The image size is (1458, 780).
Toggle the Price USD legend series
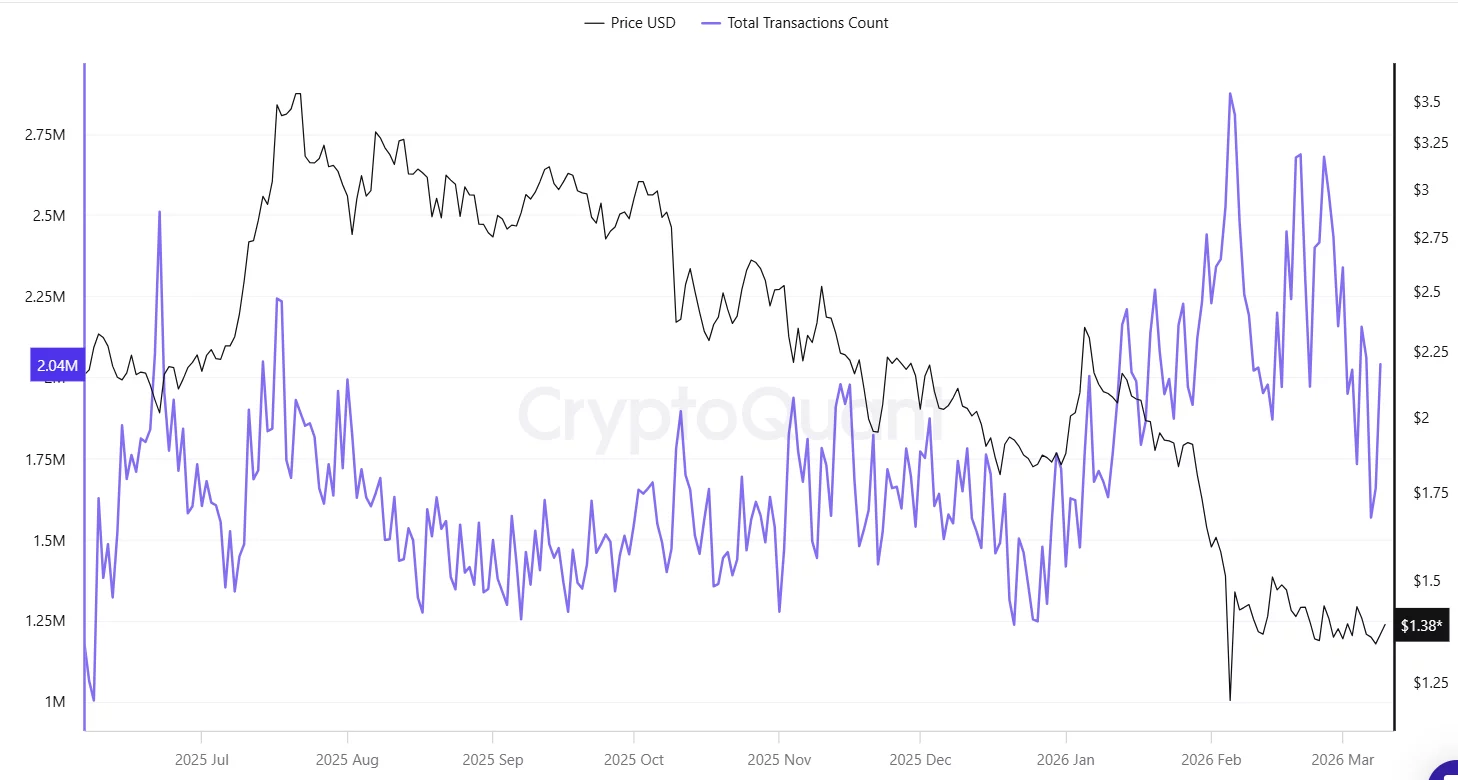(x=642, y=23)
